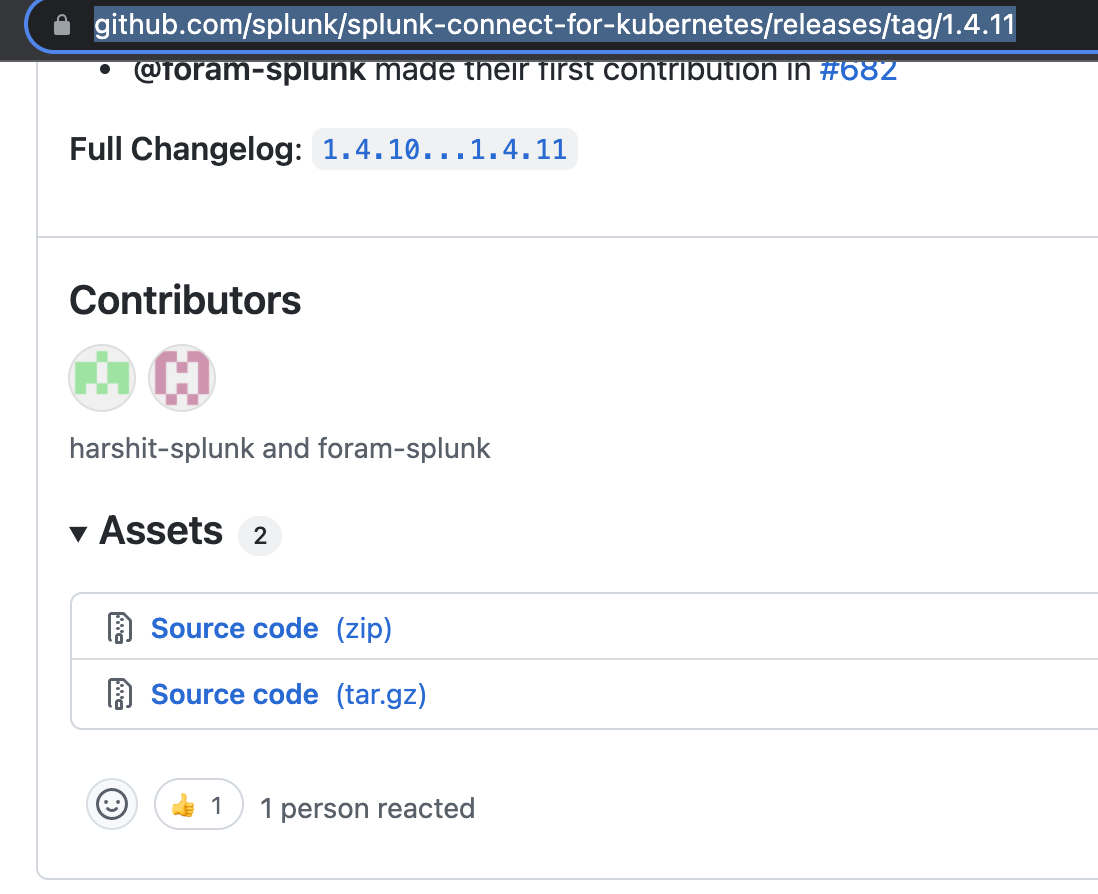Download Source code (zip)

click(x=272, y=628)
